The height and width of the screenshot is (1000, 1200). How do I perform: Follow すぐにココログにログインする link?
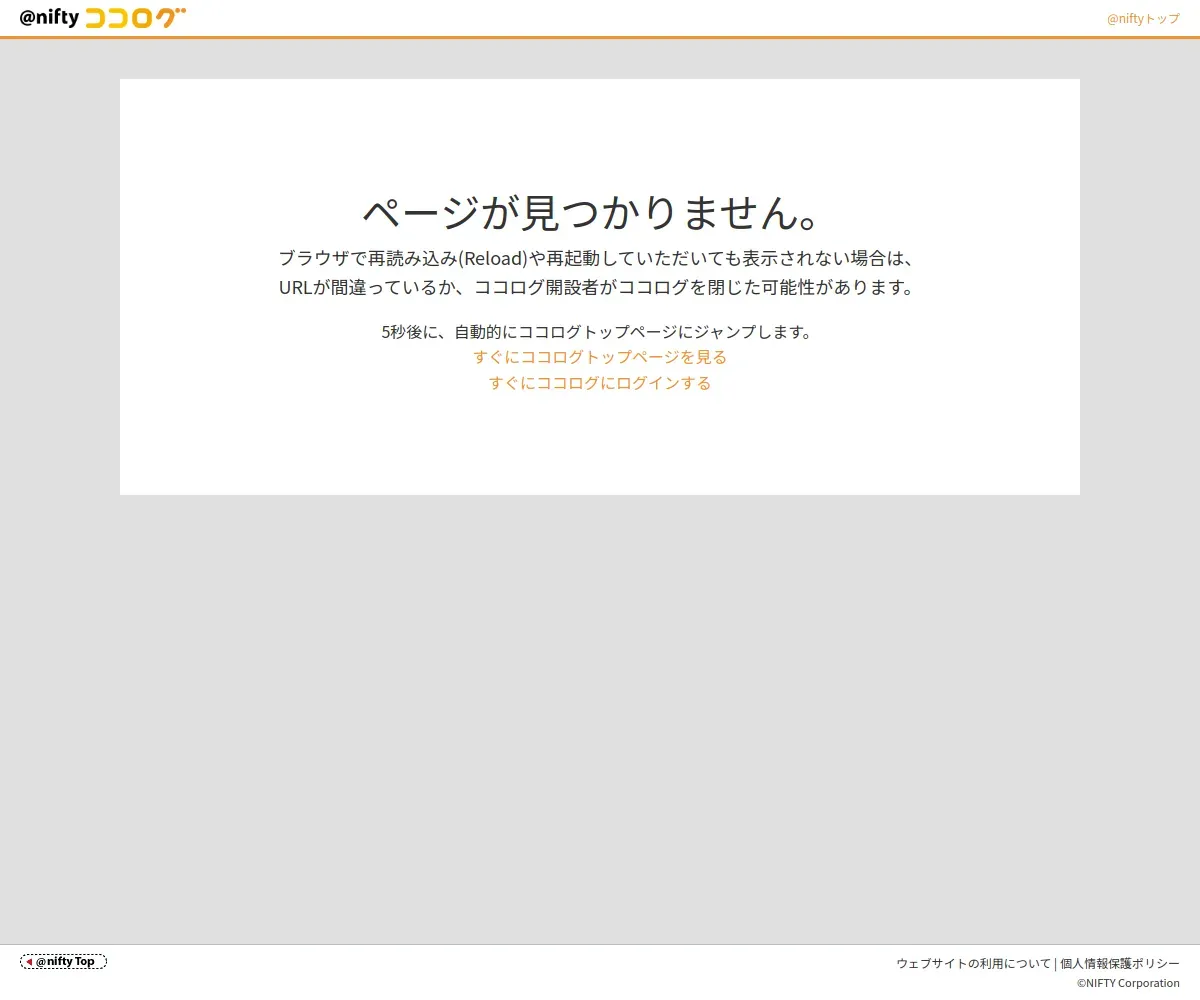pos(600,383)
